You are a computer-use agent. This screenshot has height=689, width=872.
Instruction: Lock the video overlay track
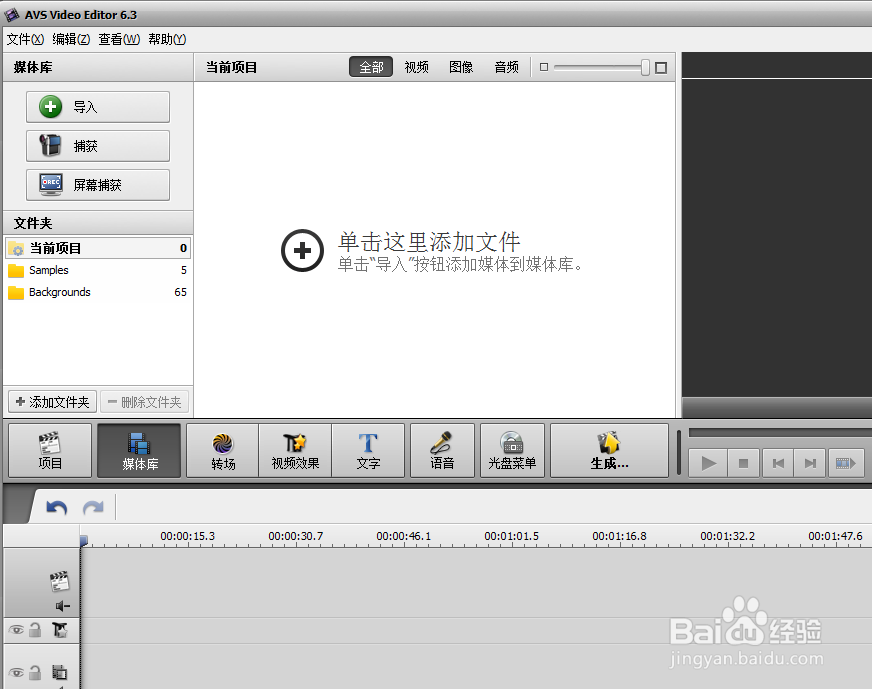35,673
